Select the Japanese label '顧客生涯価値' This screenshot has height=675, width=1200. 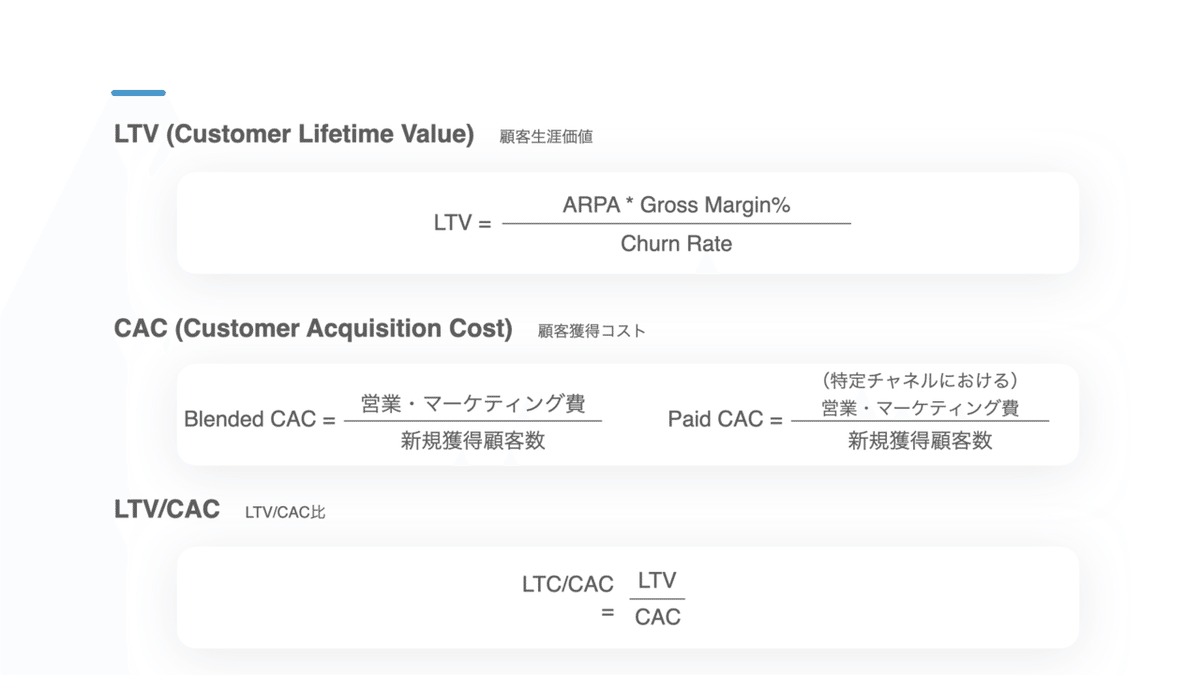coord(546,136)
